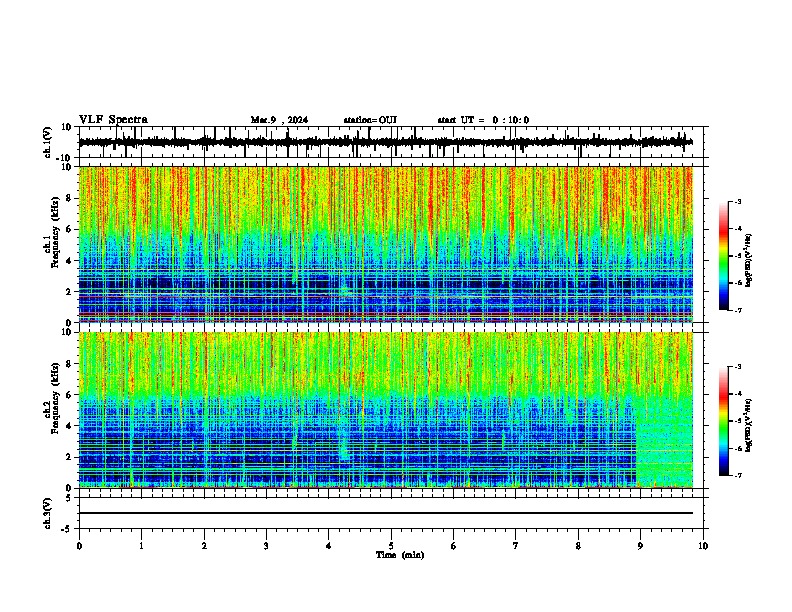The width and height of the screenshot is (792, 612).
Task: Click the "4" kHz tick on ch.1 frequency axis
Action: point(69,261)
